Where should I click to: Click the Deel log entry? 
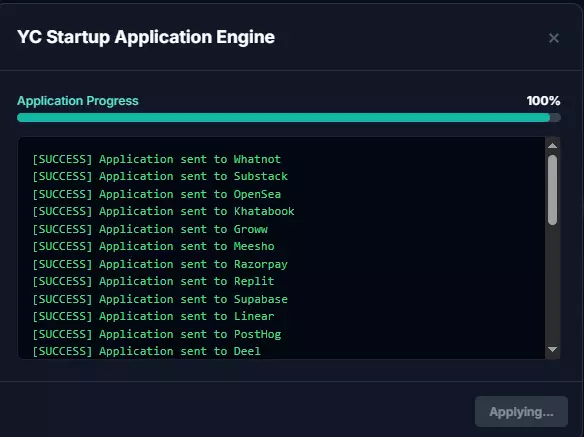click(147, 351)
